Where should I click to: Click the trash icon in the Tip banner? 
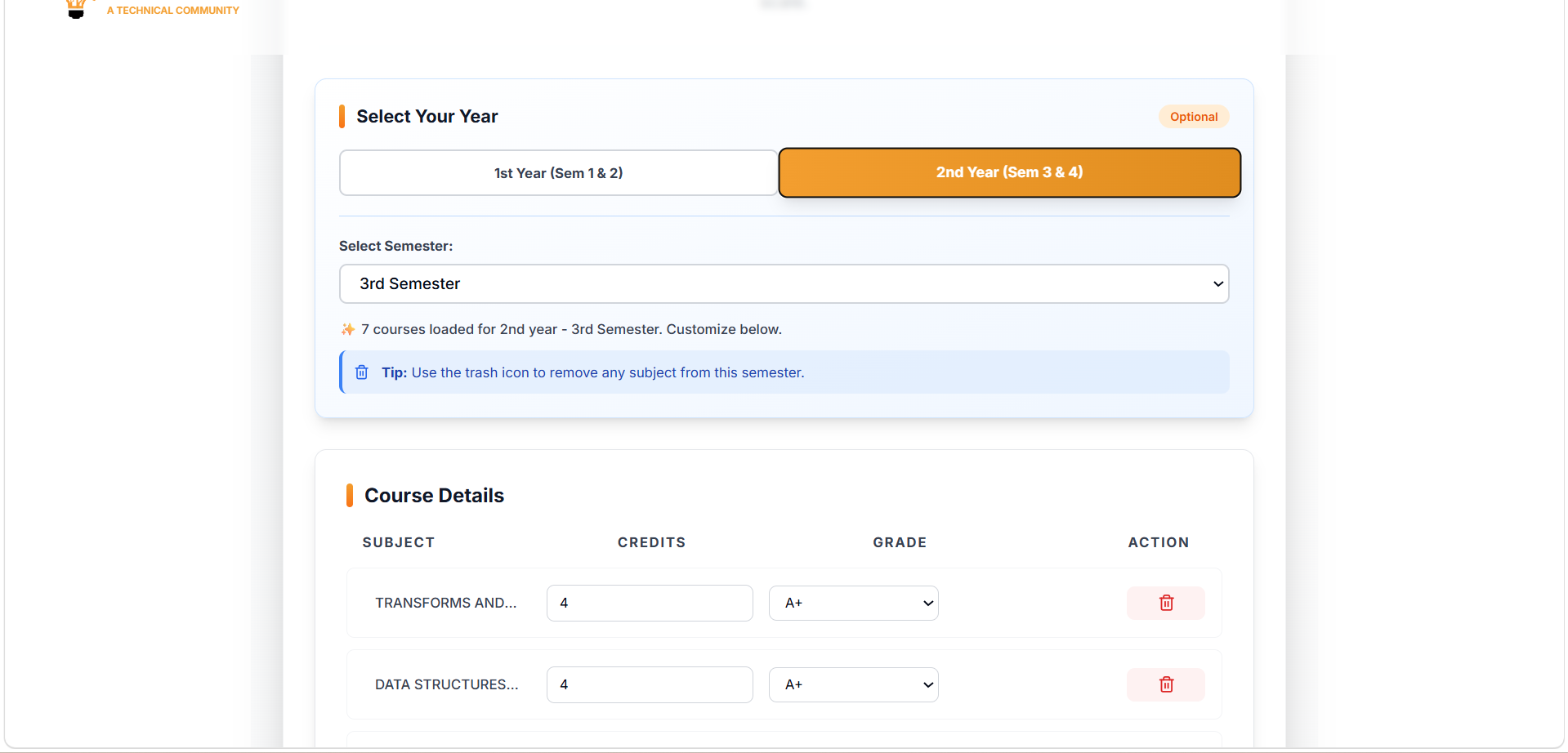[x=362, y=372]
